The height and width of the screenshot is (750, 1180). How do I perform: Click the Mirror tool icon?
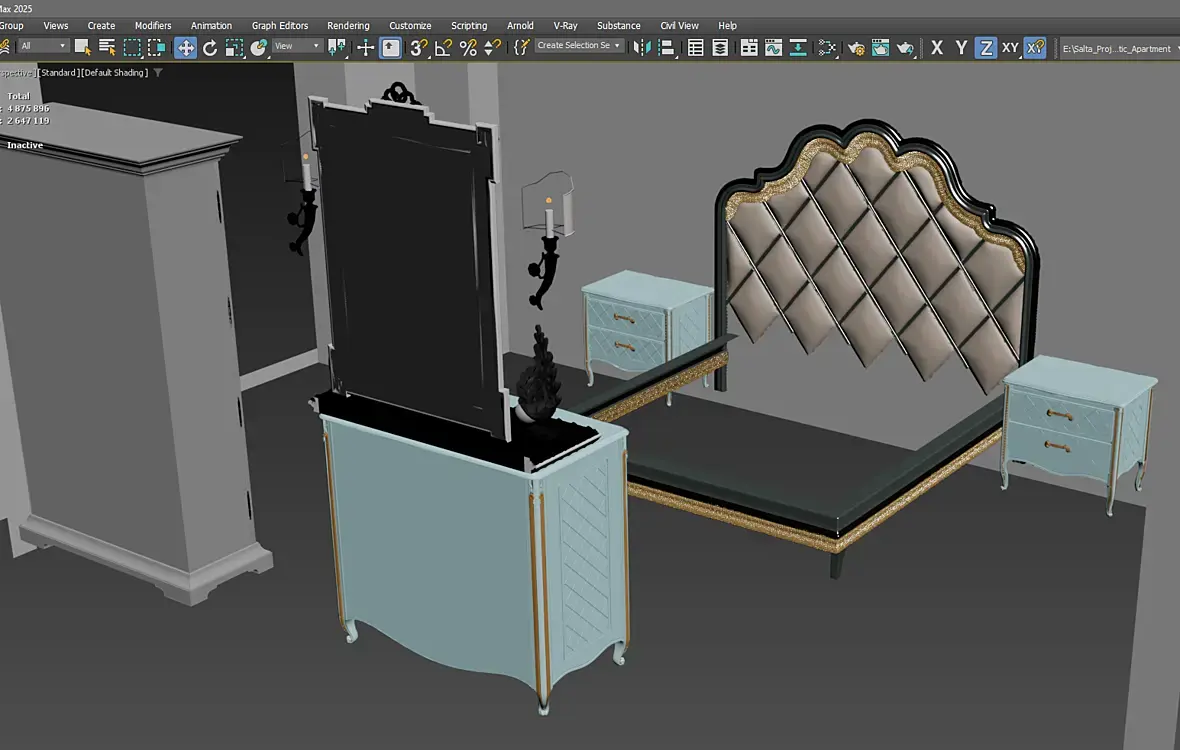[642, 47]
